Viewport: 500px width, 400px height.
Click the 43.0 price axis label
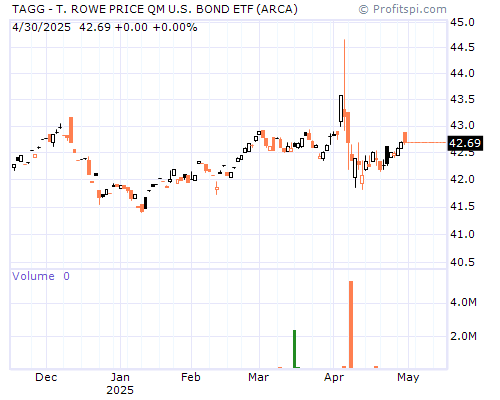click(x=462, y=125)
